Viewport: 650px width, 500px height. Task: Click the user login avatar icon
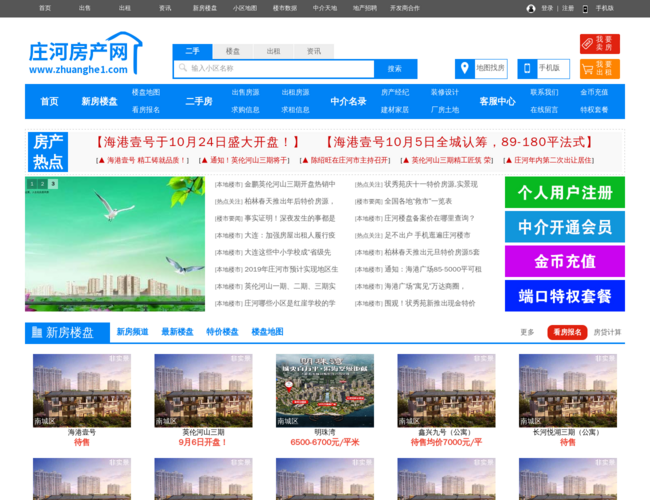point(531,8)
